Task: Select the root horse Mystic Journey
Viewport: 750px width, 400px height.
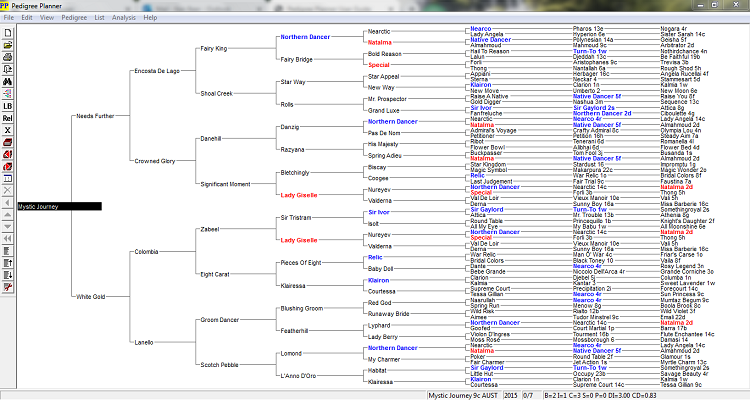Action: pos(59,207)
